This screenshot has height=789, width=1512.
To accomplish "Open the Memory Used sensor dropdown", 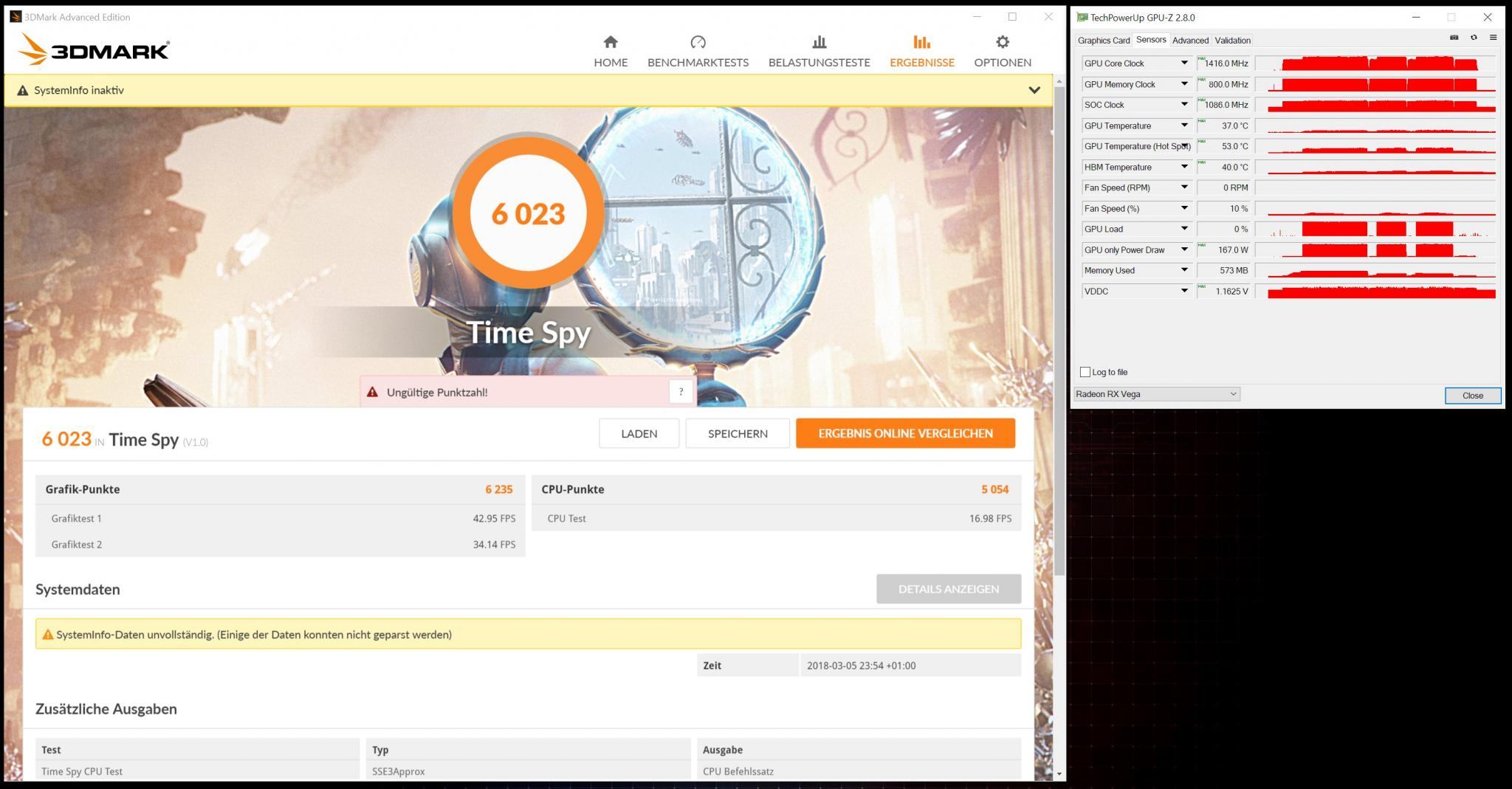I will tap(1184, 270).
